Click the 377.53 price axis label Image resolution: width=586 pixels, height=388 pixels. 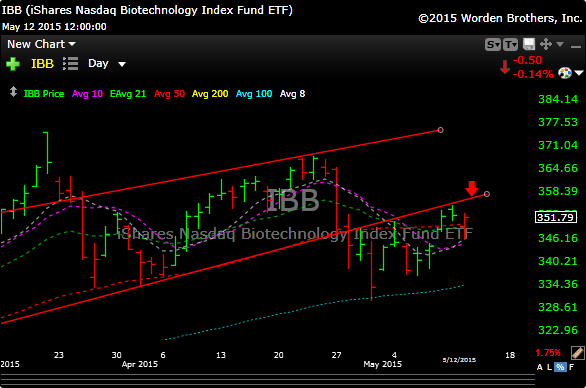click(558, 122)
